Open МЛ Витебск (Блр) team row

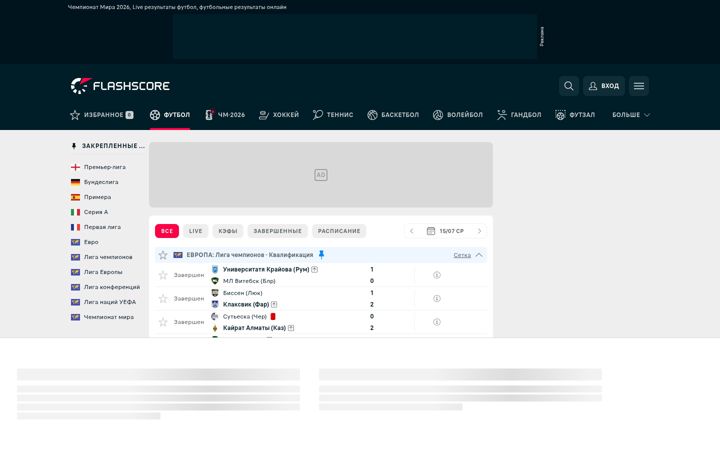coord(244,281)
